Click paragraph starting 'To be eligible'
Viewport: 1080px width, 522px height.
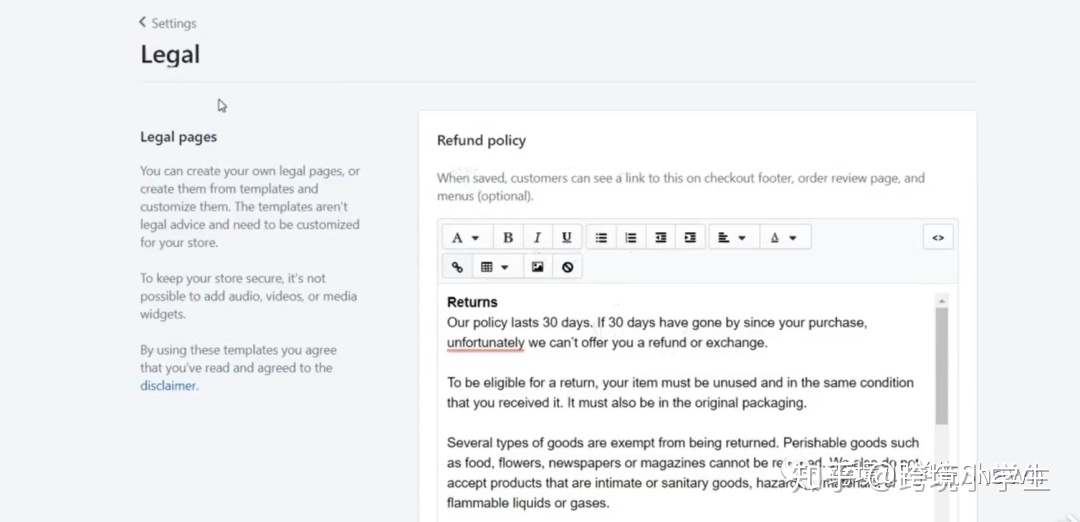[681, 393]
